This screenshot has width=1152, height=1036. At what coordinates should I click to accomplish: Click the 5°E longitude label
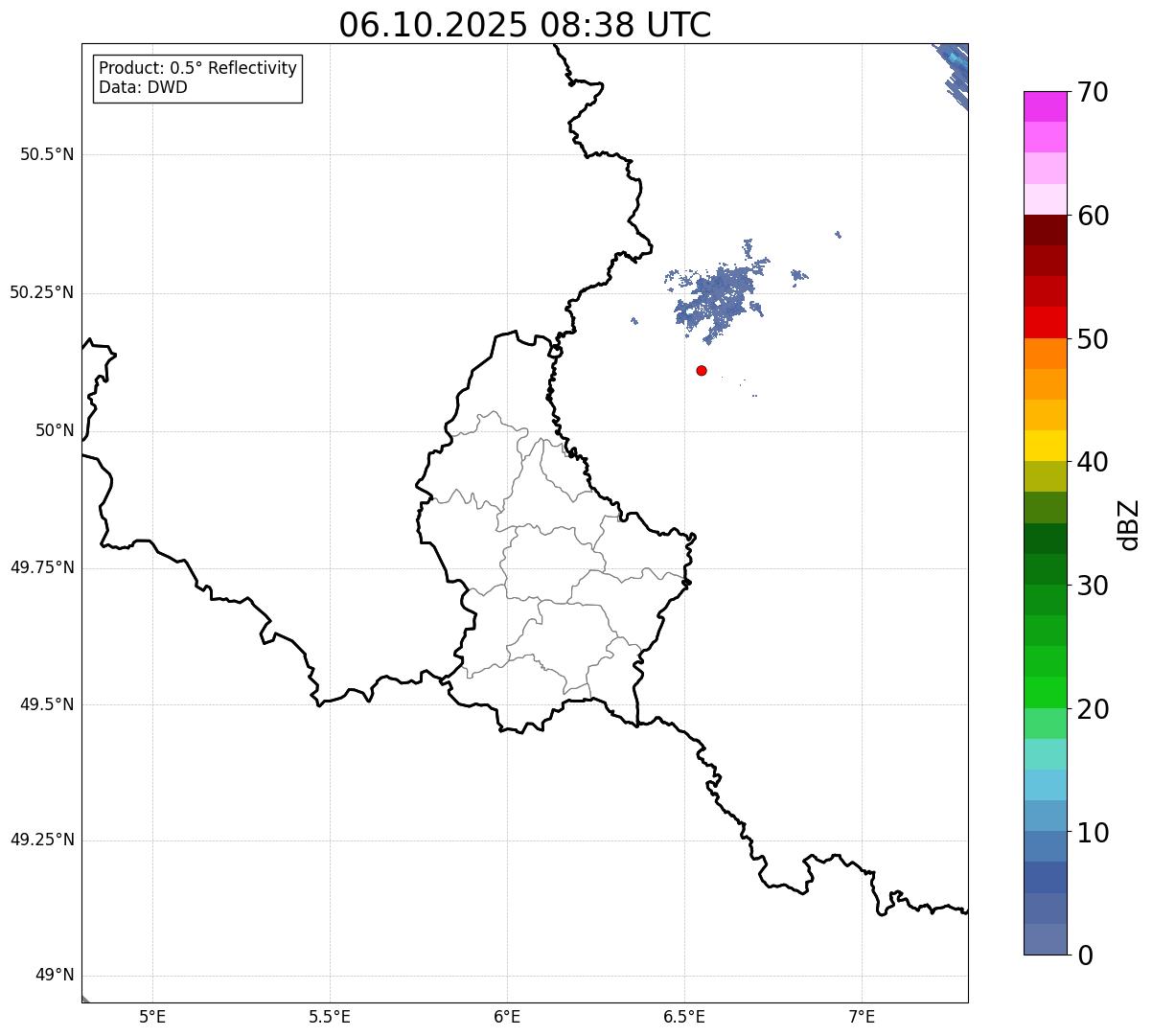pyautogui.click(x=152, y=1017)
